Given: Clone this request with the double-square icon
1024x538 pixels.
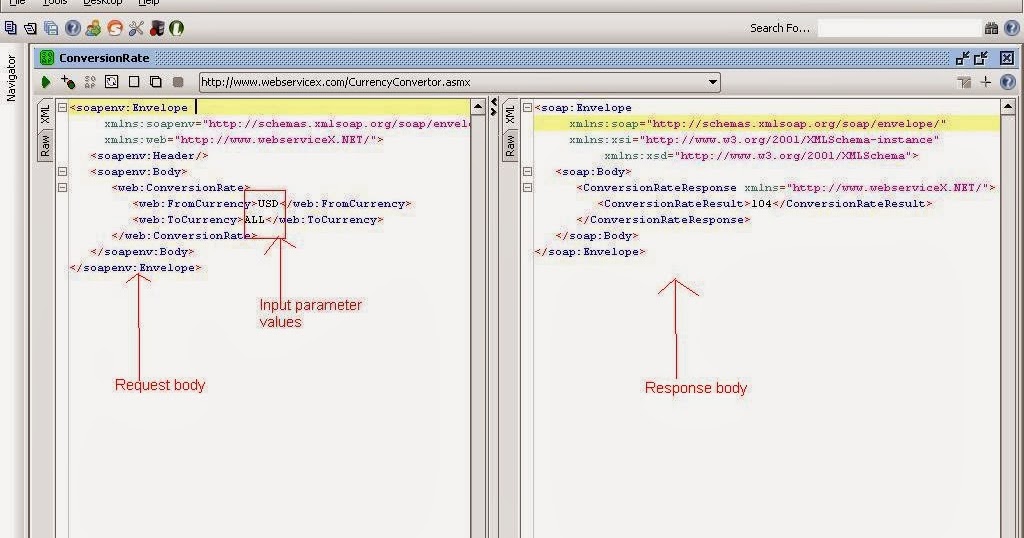Looking at the screenshot, I should click(155, 82).
